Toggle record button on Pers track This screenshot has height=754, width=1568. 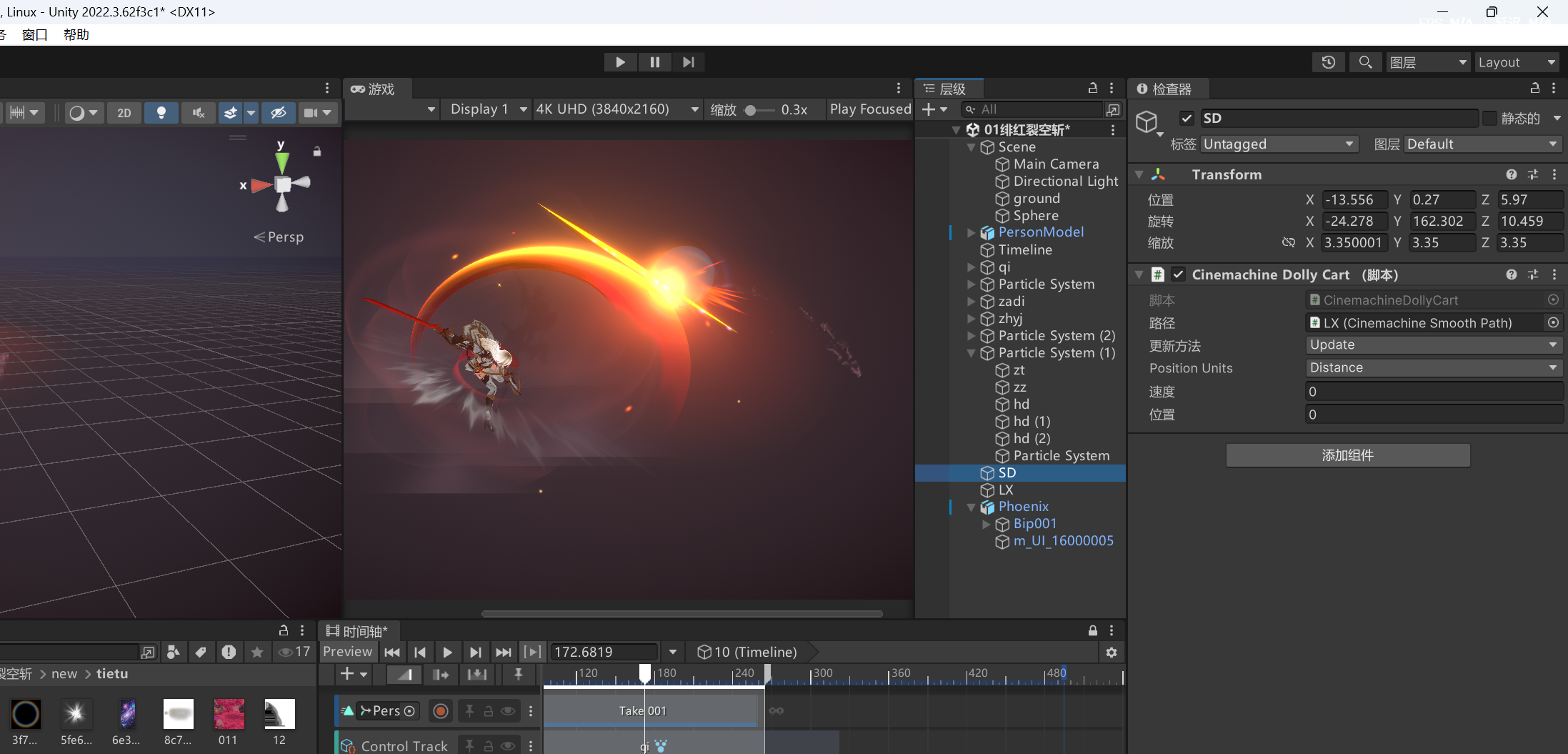[441, 711]
